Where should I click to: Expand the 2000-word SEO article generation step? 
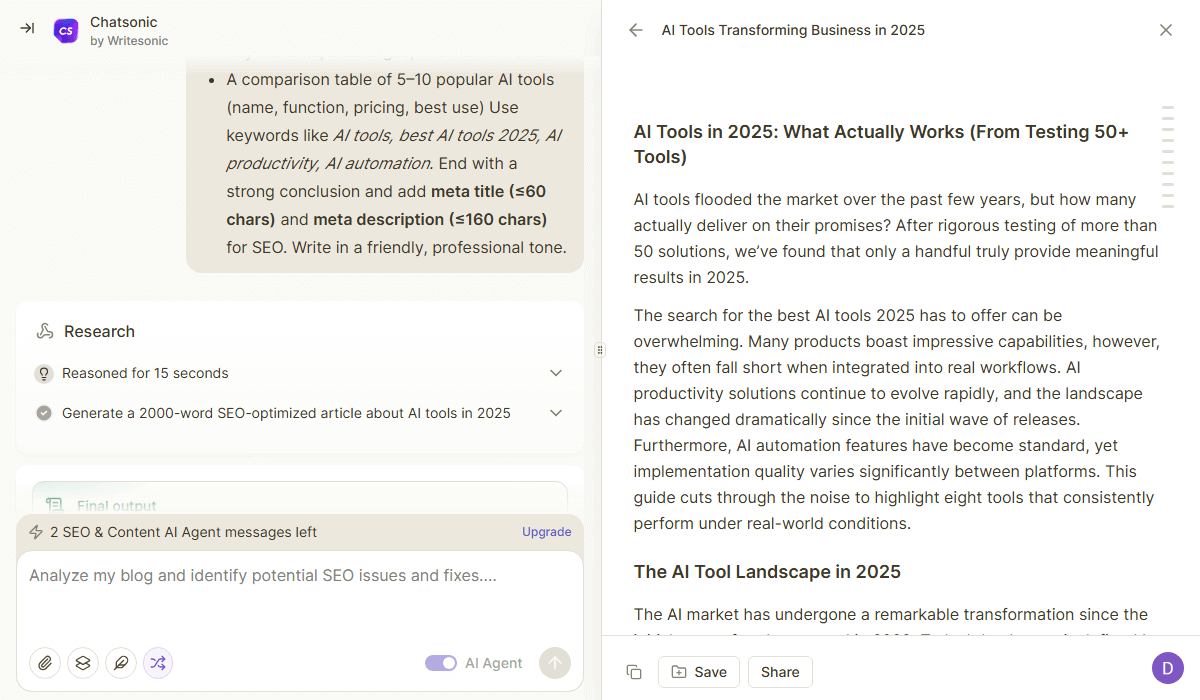(556, 412)
